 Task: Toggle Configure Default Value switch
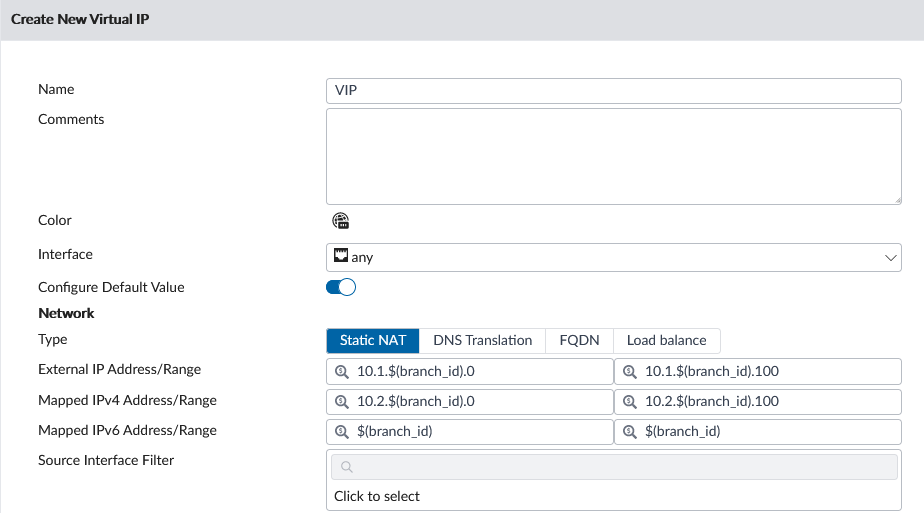point(341,288)
